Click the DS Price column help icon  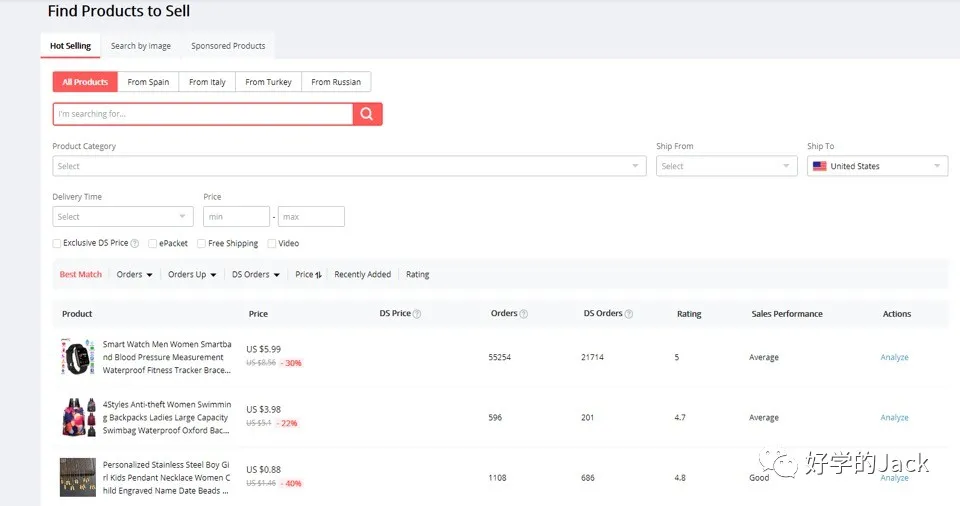pos(417,314)
